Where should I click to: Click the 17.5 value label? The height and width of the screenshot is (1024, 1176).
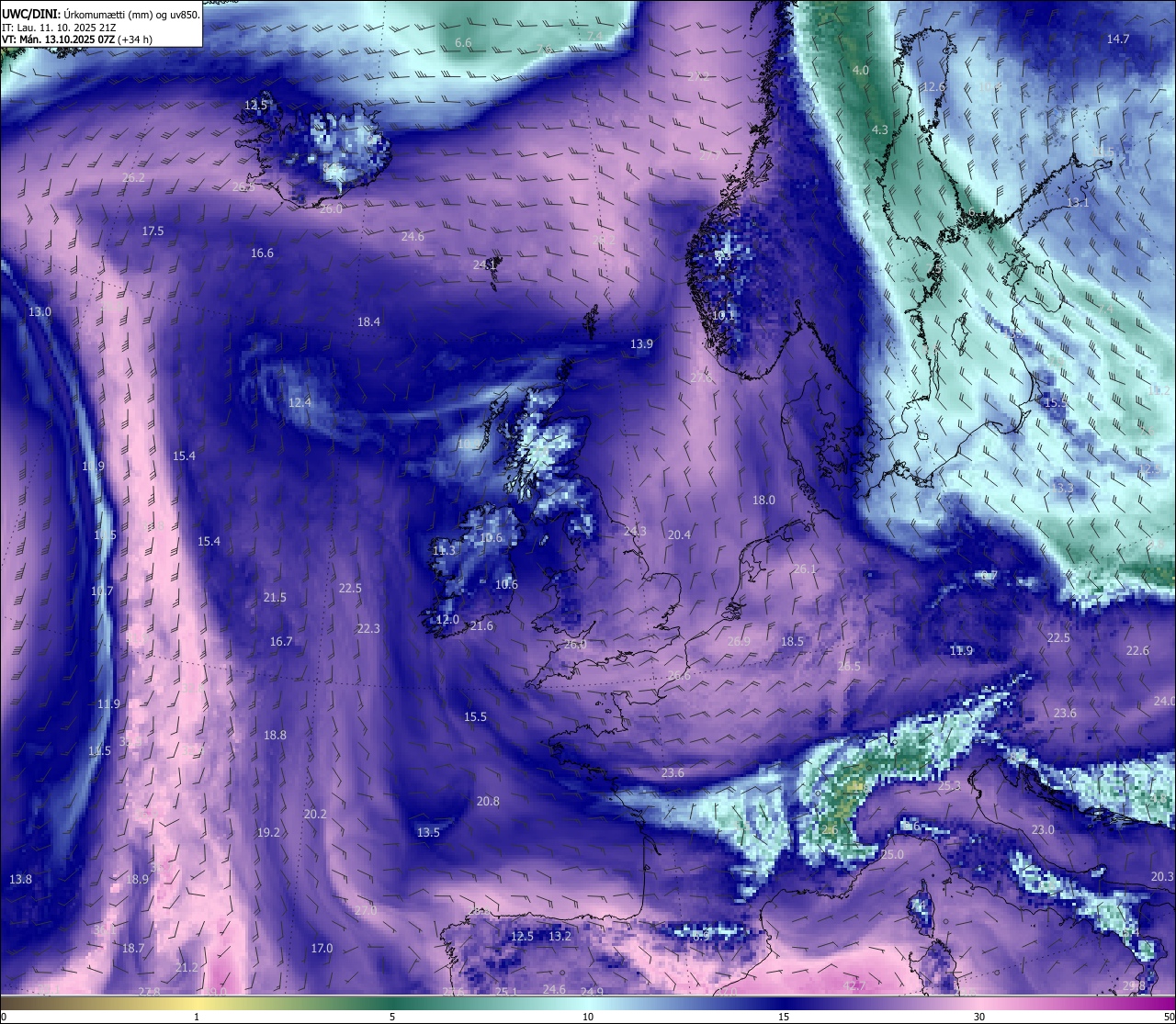[x=153, y=231]
